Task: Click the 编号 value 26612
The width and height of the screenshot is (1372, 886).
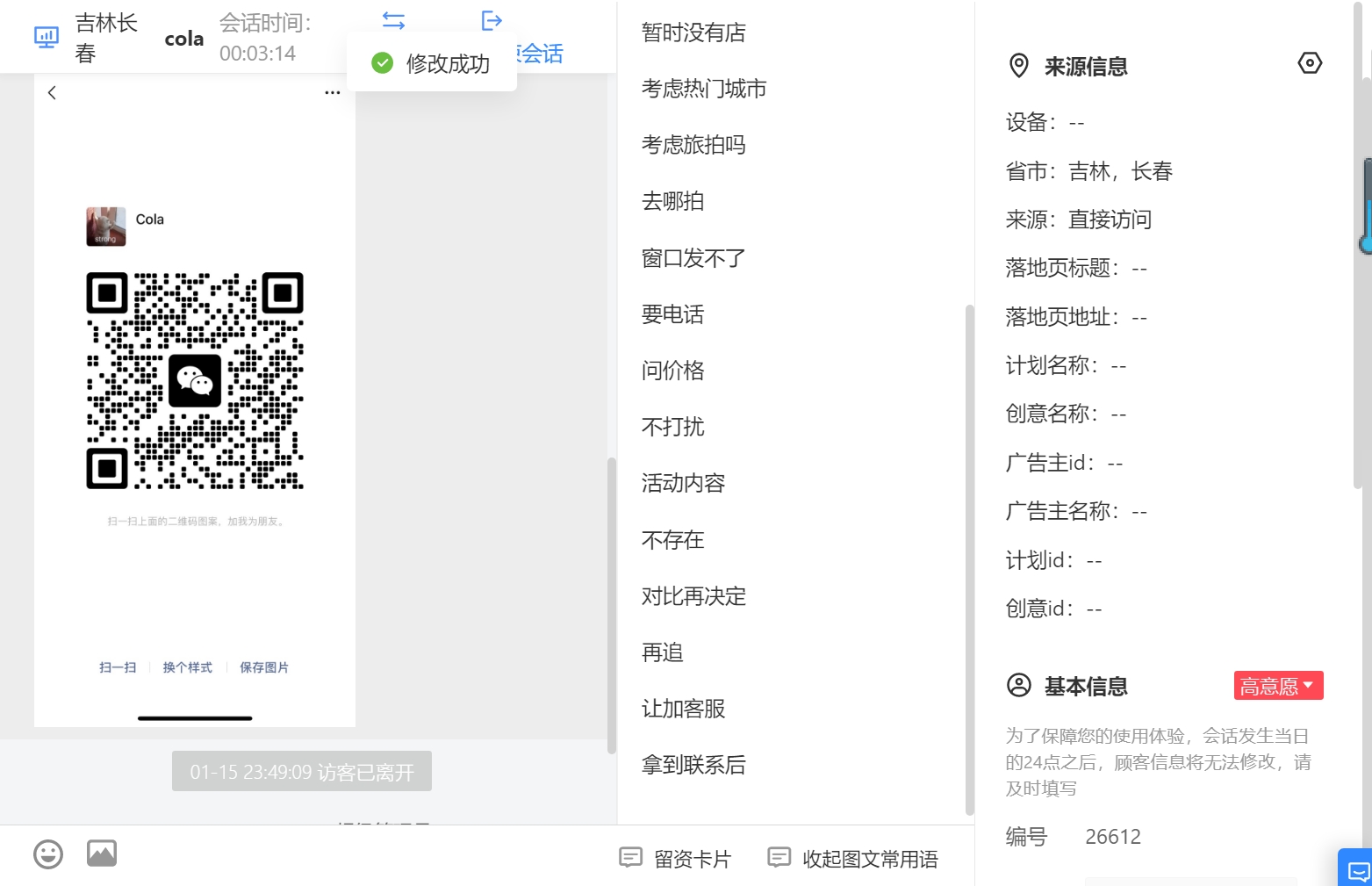Action: point(1113,837)
